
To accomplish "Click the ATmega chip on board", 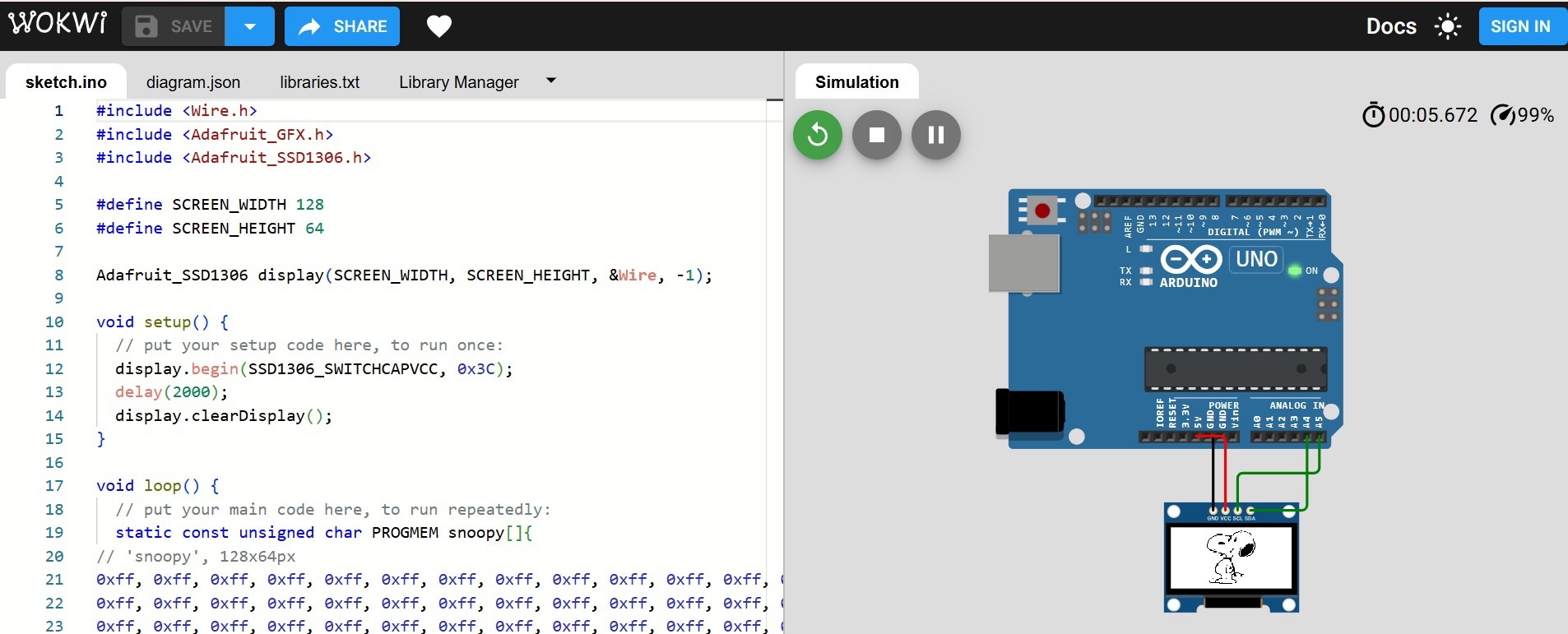I will (1236, 368).
